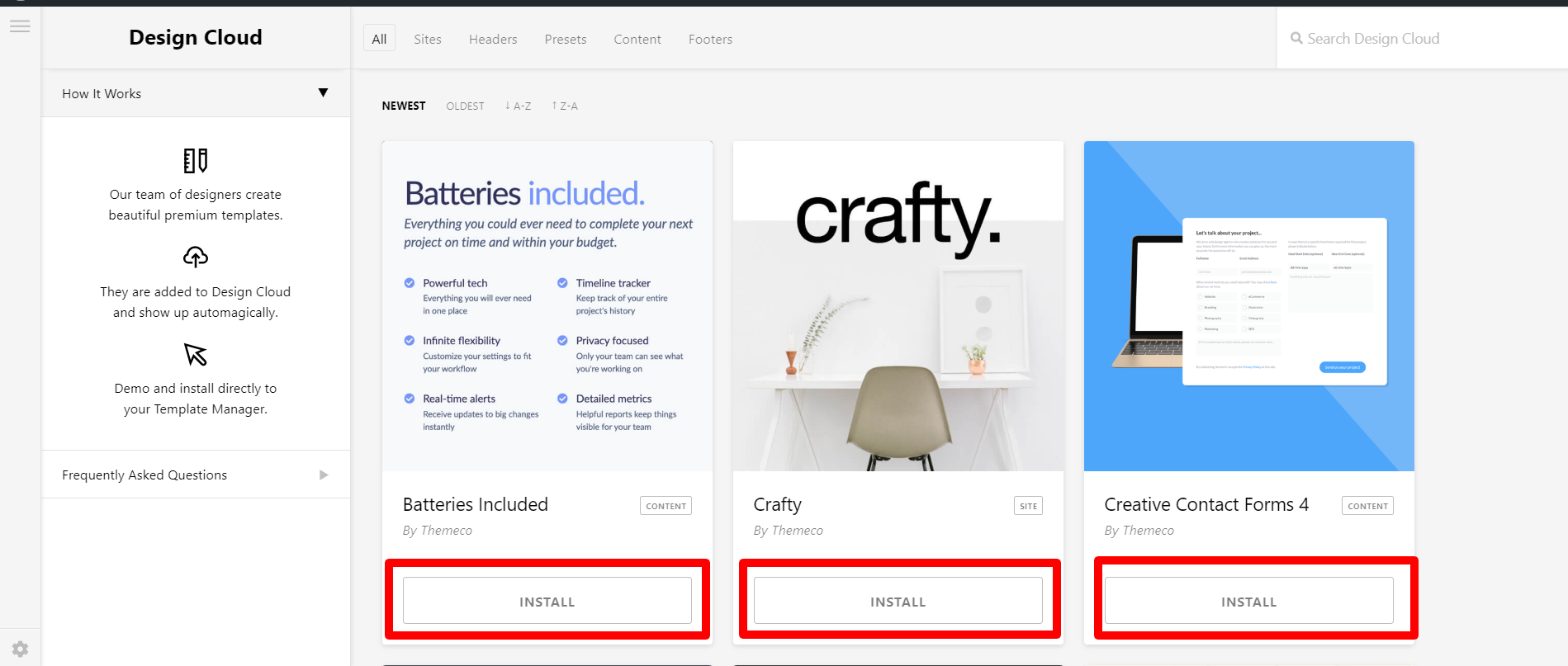Click the cursor arrow install icon
Image resolution: width=1568 pixels, height=666 pixels.
click(x=196, y=355)
